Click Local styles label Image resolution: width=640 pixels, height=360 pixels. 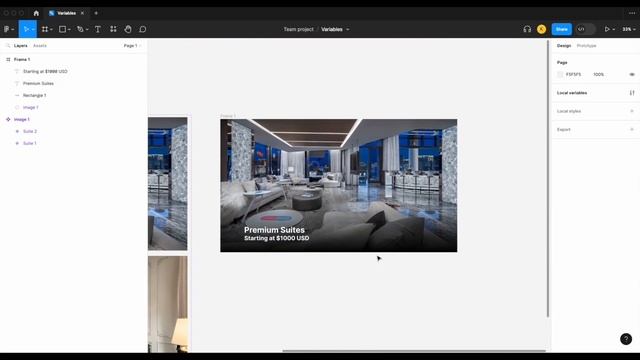click(x=569, y=111)
